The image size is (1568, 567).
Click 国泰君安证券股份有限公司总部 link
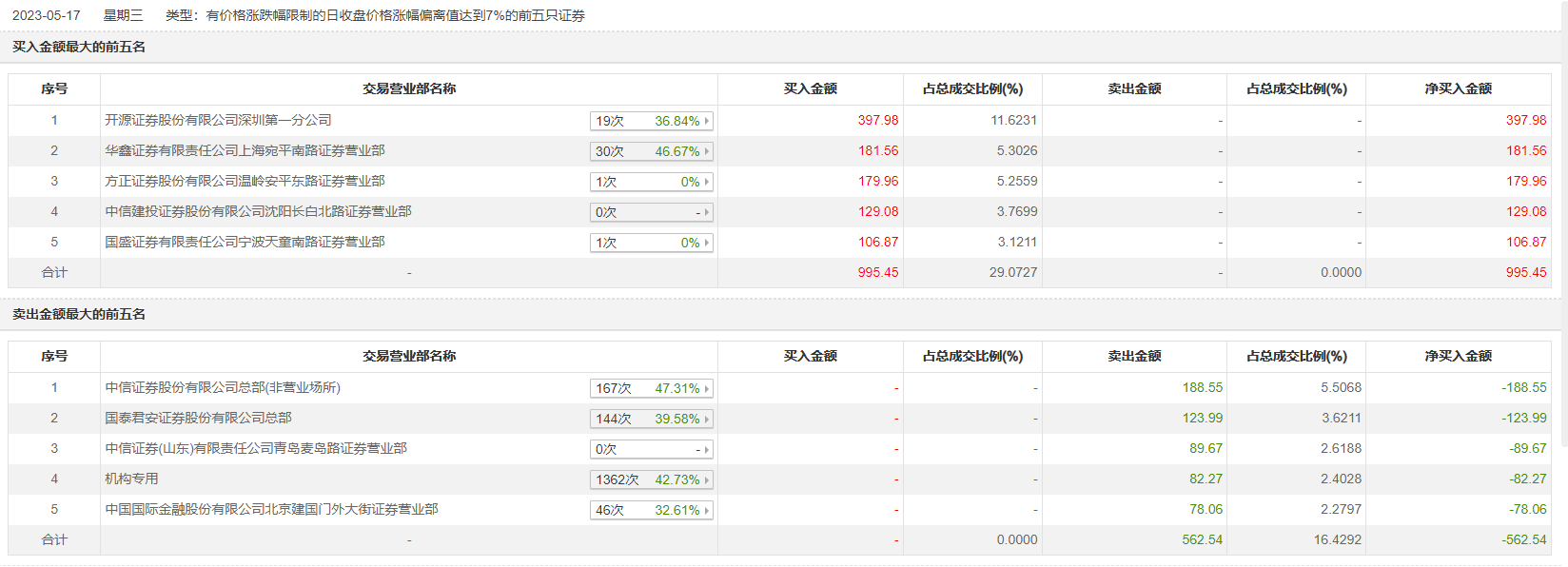(198, 418)
